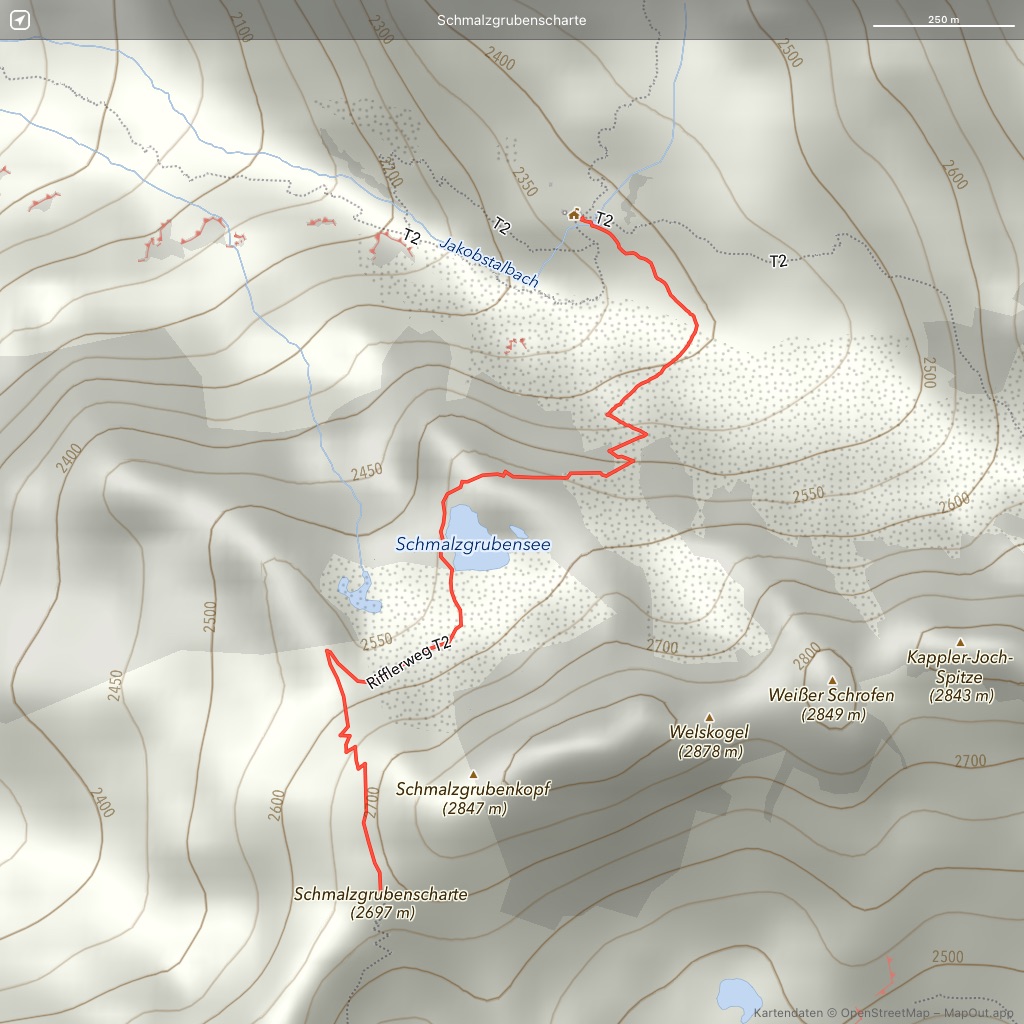1024x1024 pixels.
Task: Select the Schmalzgrubensee text label
Action: tap(473, 545)
